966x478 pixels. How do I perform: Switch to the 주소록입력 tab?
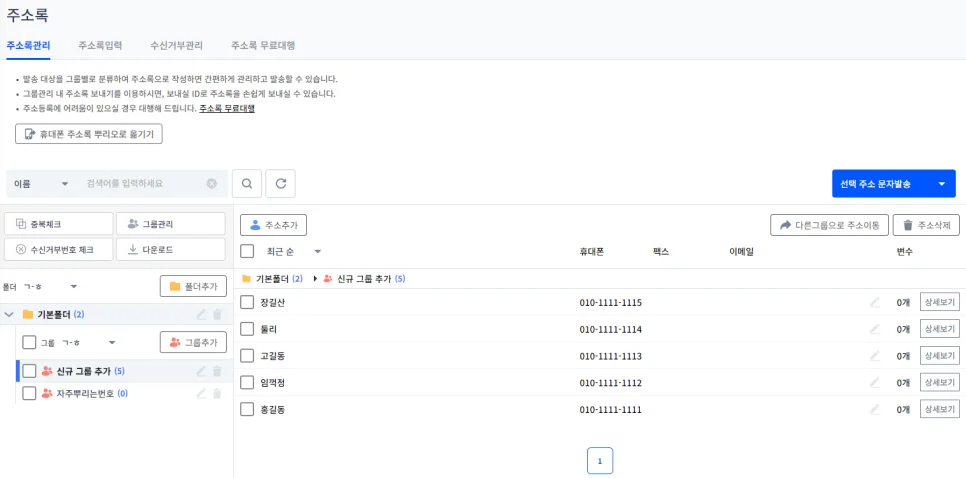100,45
